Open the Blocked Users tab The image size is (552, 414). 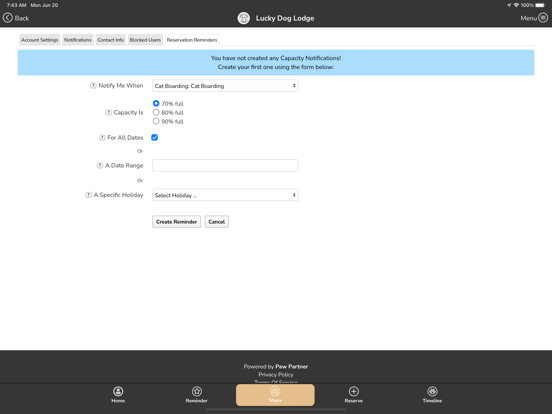click(145, 40)
